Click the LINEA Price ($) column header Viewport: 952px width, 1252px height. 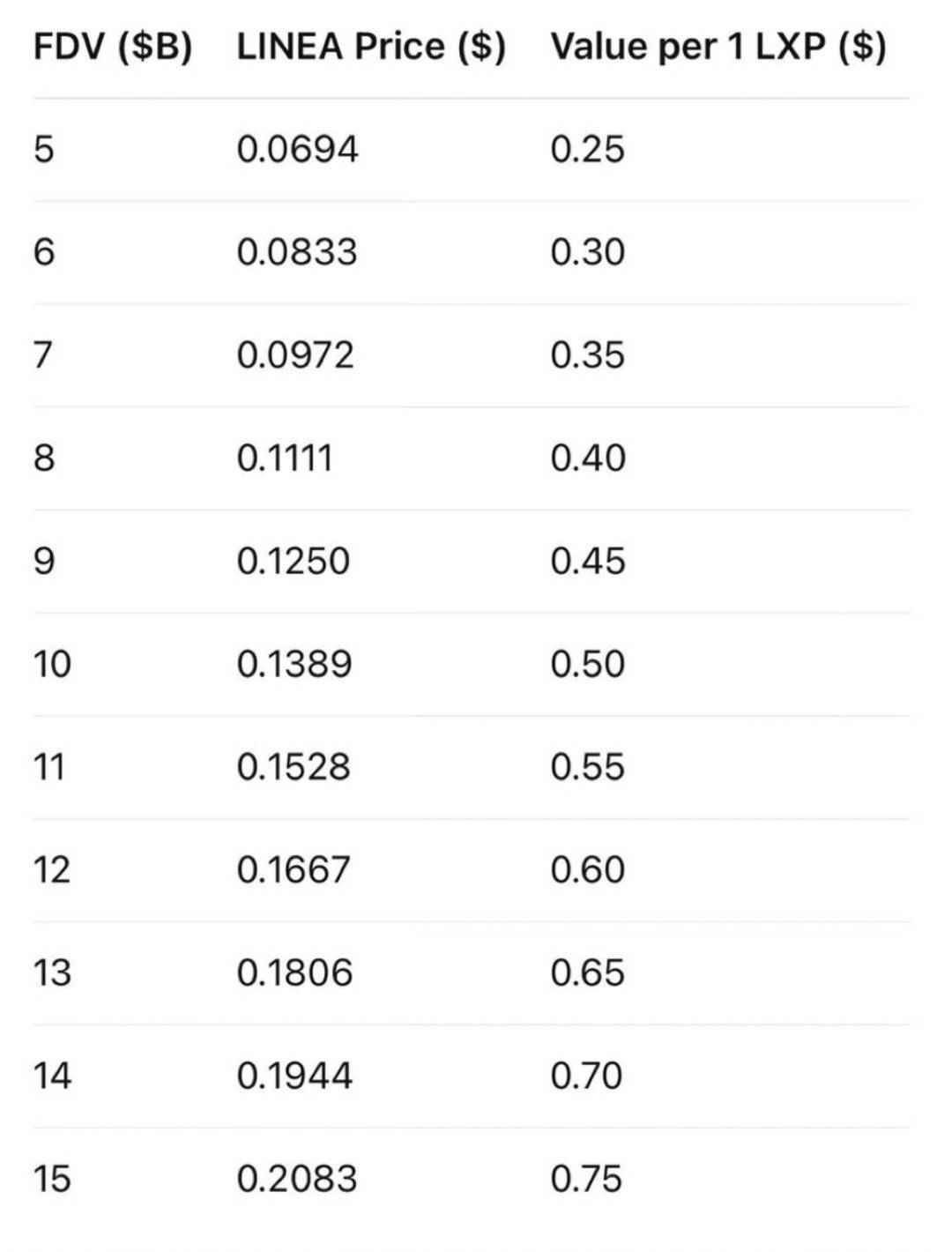(x=371, y=47)
